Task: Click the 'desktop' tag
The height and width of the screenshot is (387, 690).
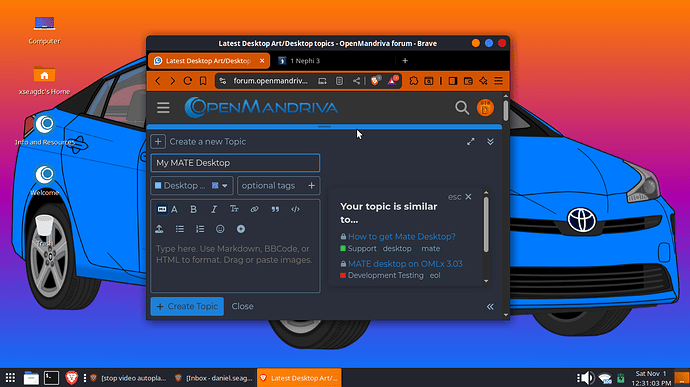Action: pos(397,249)
